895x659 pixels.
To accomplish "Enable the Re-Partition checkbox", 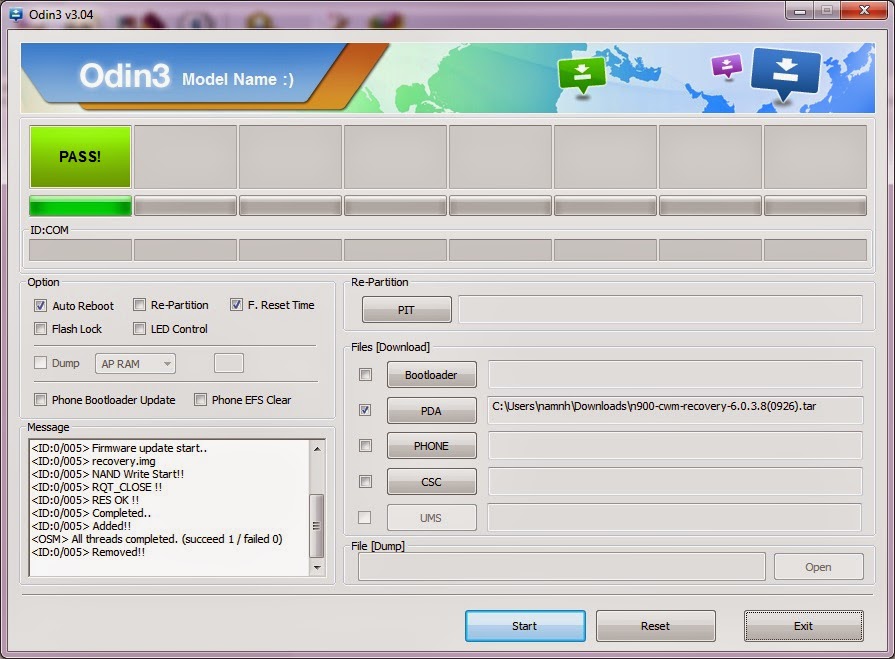I will 139,305.
